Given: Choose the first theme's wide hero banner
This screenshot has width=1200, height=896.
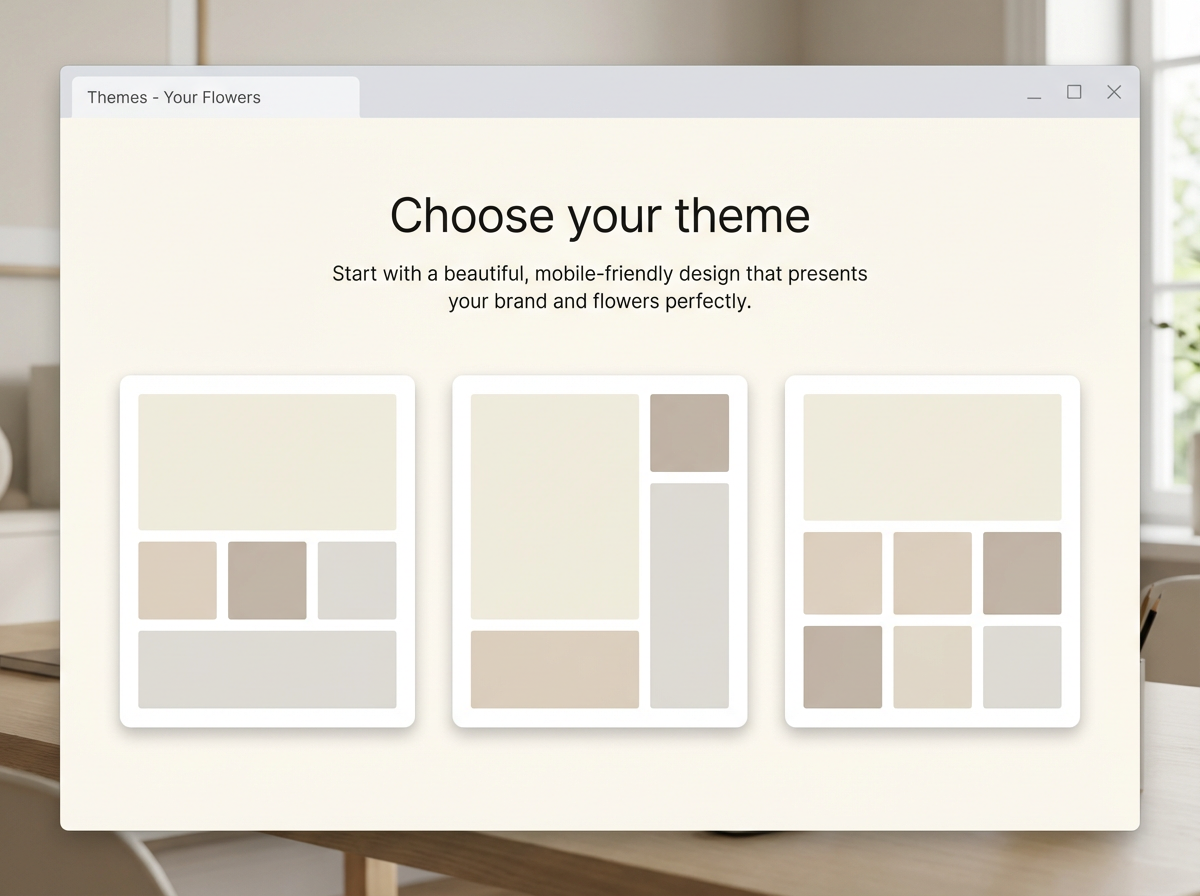Looking at the screenshot, I should click(267, 461).
